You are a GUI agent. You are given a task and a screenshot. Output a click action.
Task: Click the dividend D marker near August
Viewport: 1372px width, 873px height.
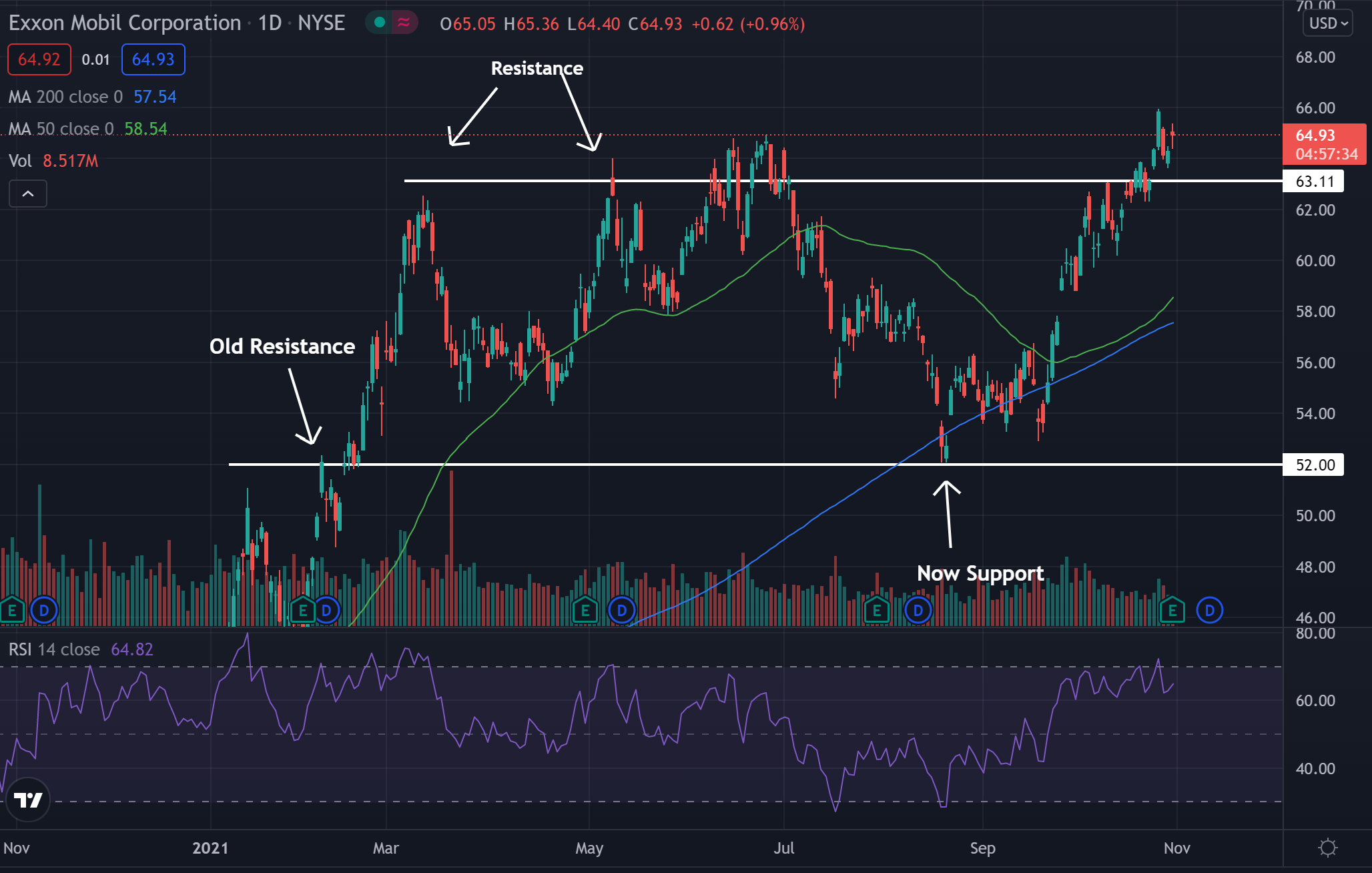pos(918,610)
